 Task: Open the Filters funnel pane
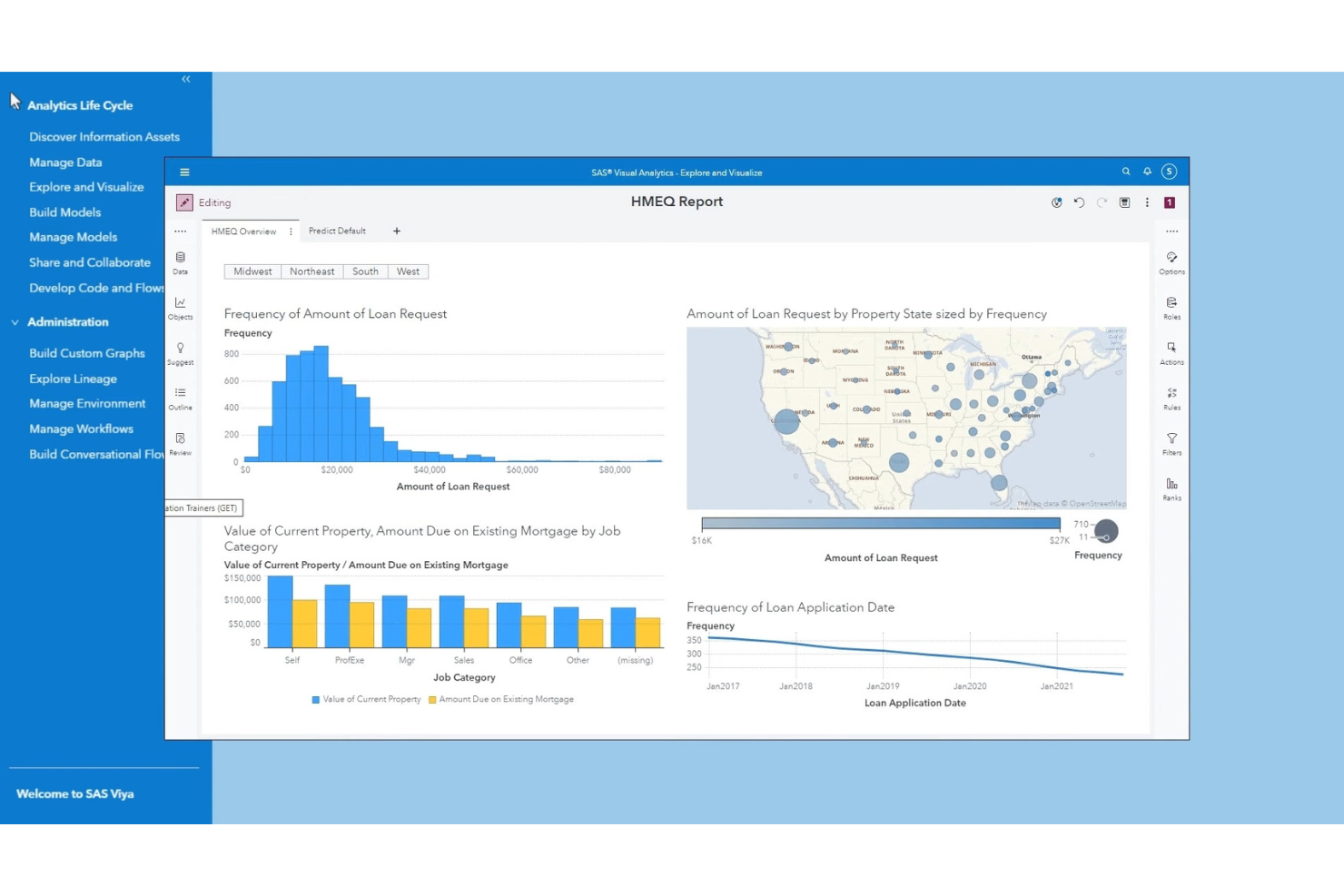click(x=1171, y=443)
